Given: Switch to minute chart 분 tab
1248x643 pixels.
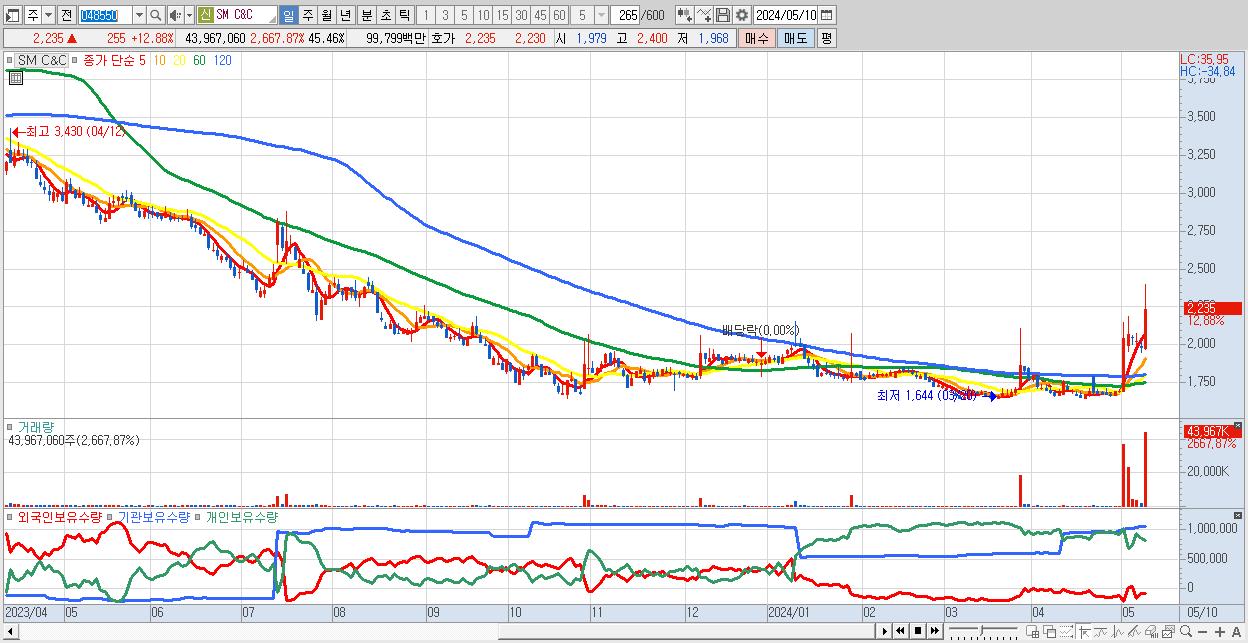Looking at the screenshot, I should (x=366, y=15).
